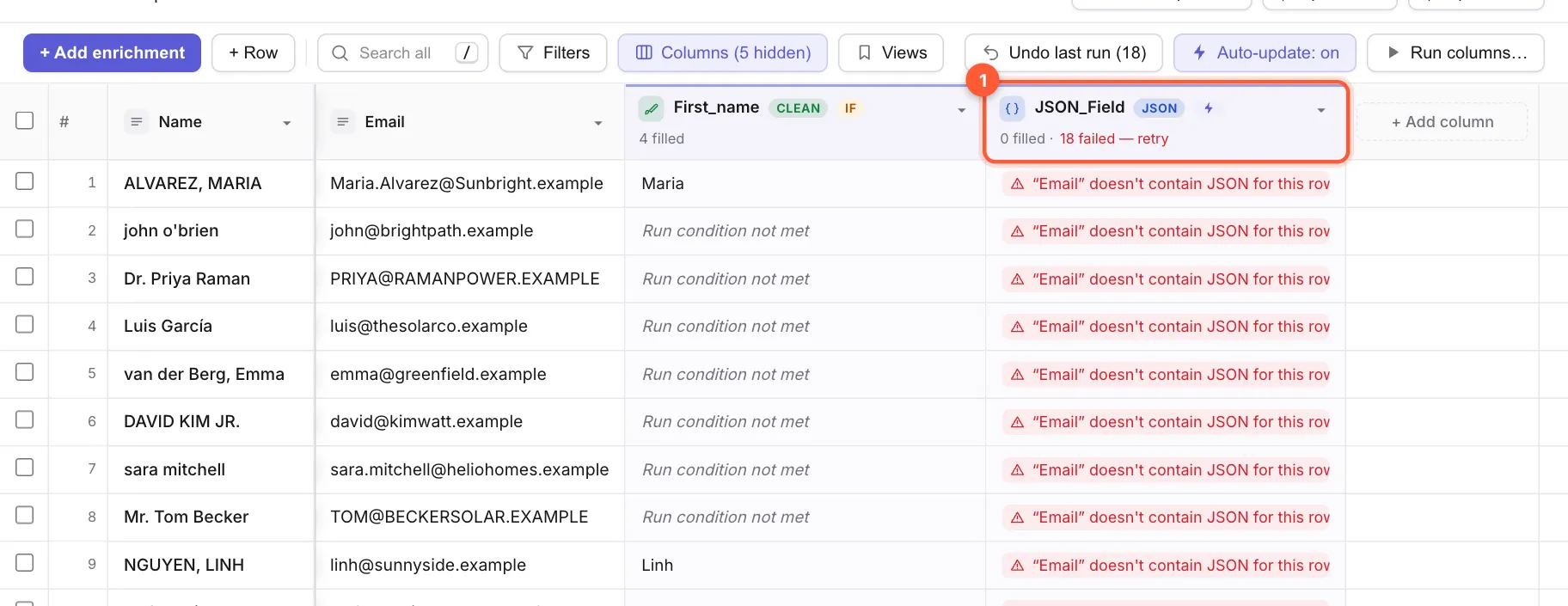
Task: Toggle Auto-update on button
Action: (x=1265, y=52)
